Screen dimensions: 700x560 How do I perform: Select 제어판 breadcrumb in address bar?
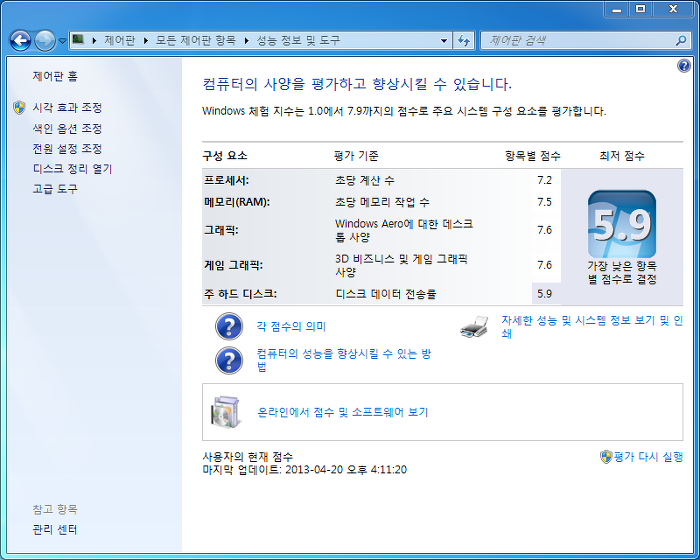(120, 41)
